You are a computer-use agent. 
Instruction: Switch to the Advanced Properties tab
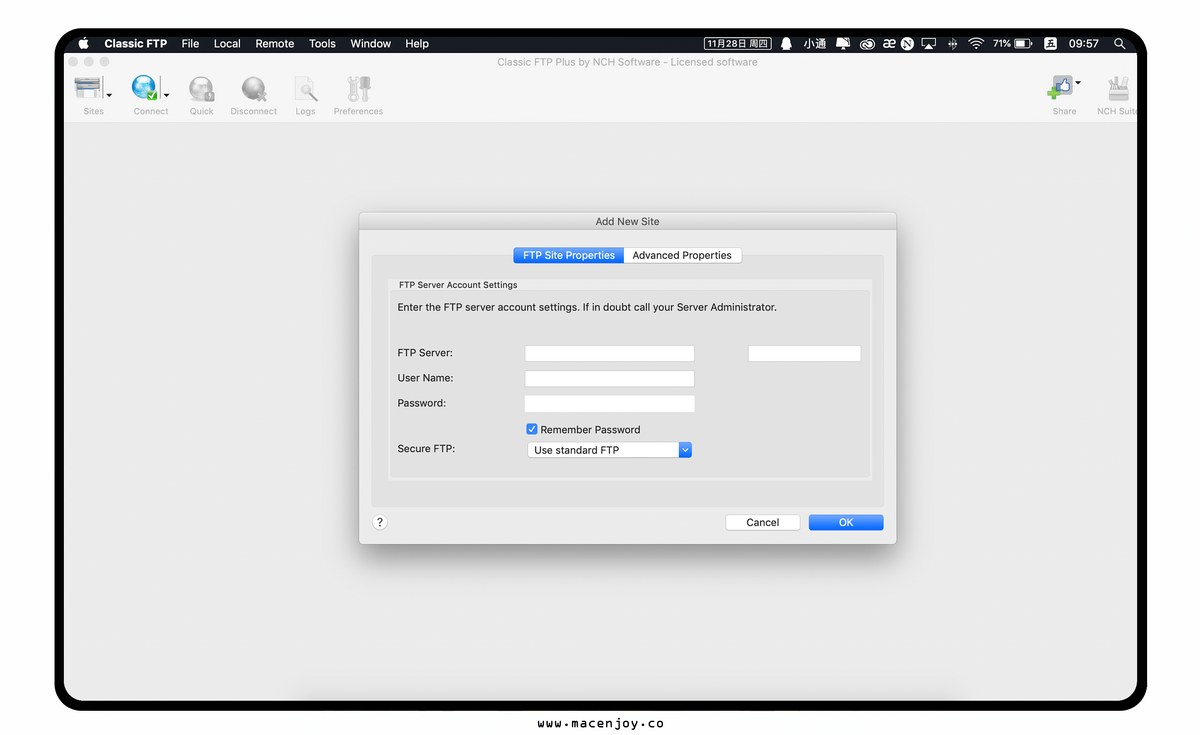click(x=682, y=255)
